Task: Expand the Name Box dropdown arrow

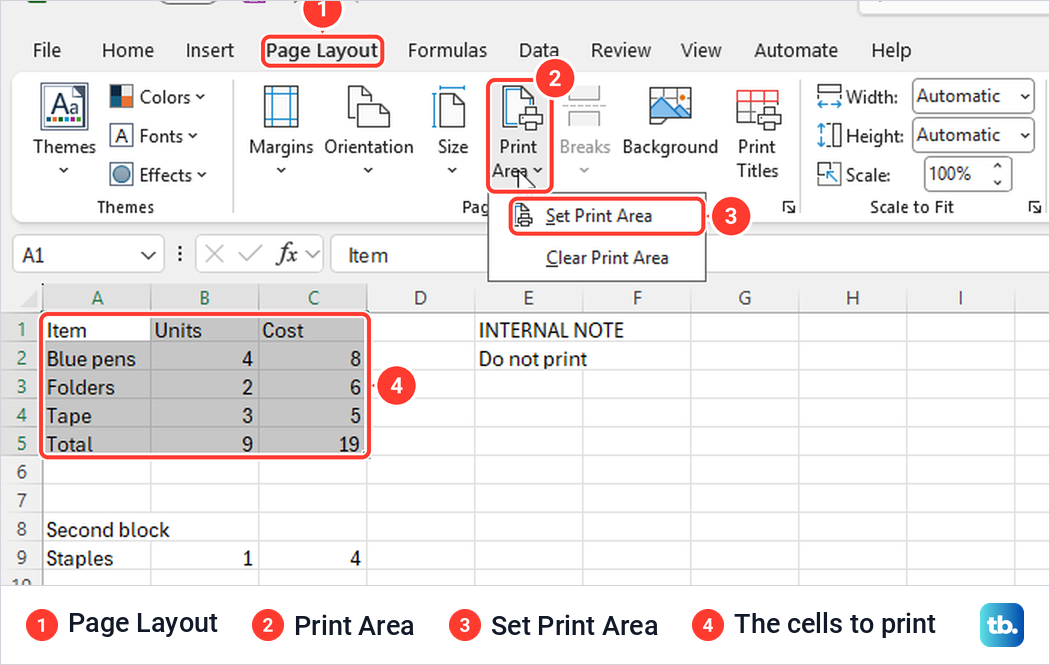Action: tap(149, 255)
